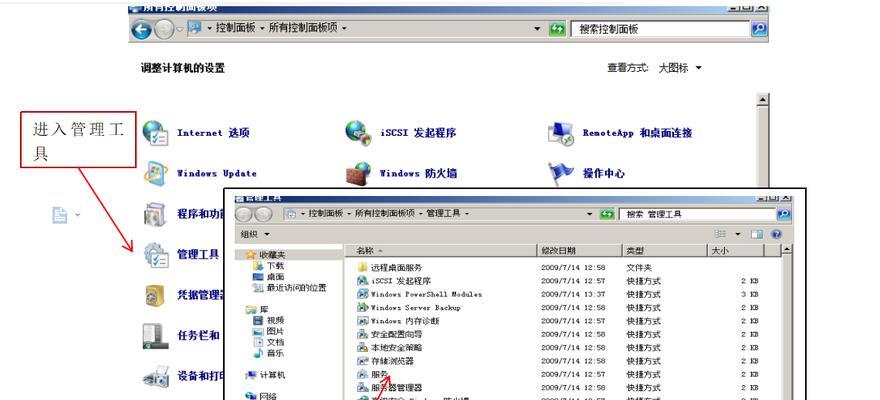880x400 pixels.
Task: Open Windows 防火墙 item
Action: [x=401, y=173]
